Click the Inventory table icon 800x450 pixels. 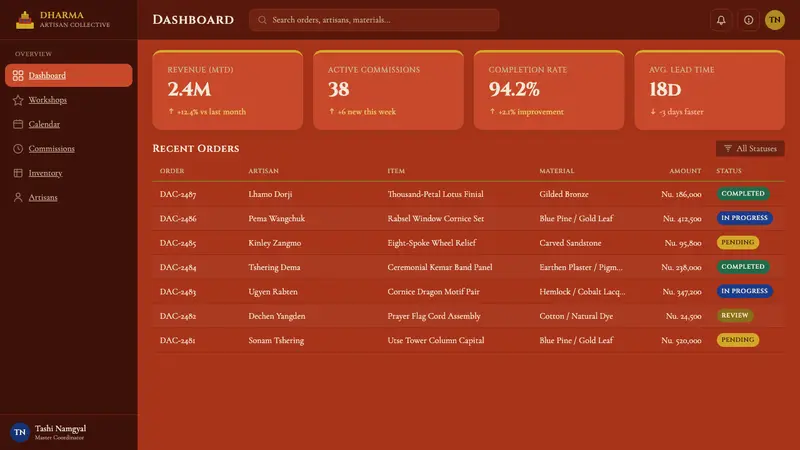point(18,173)
